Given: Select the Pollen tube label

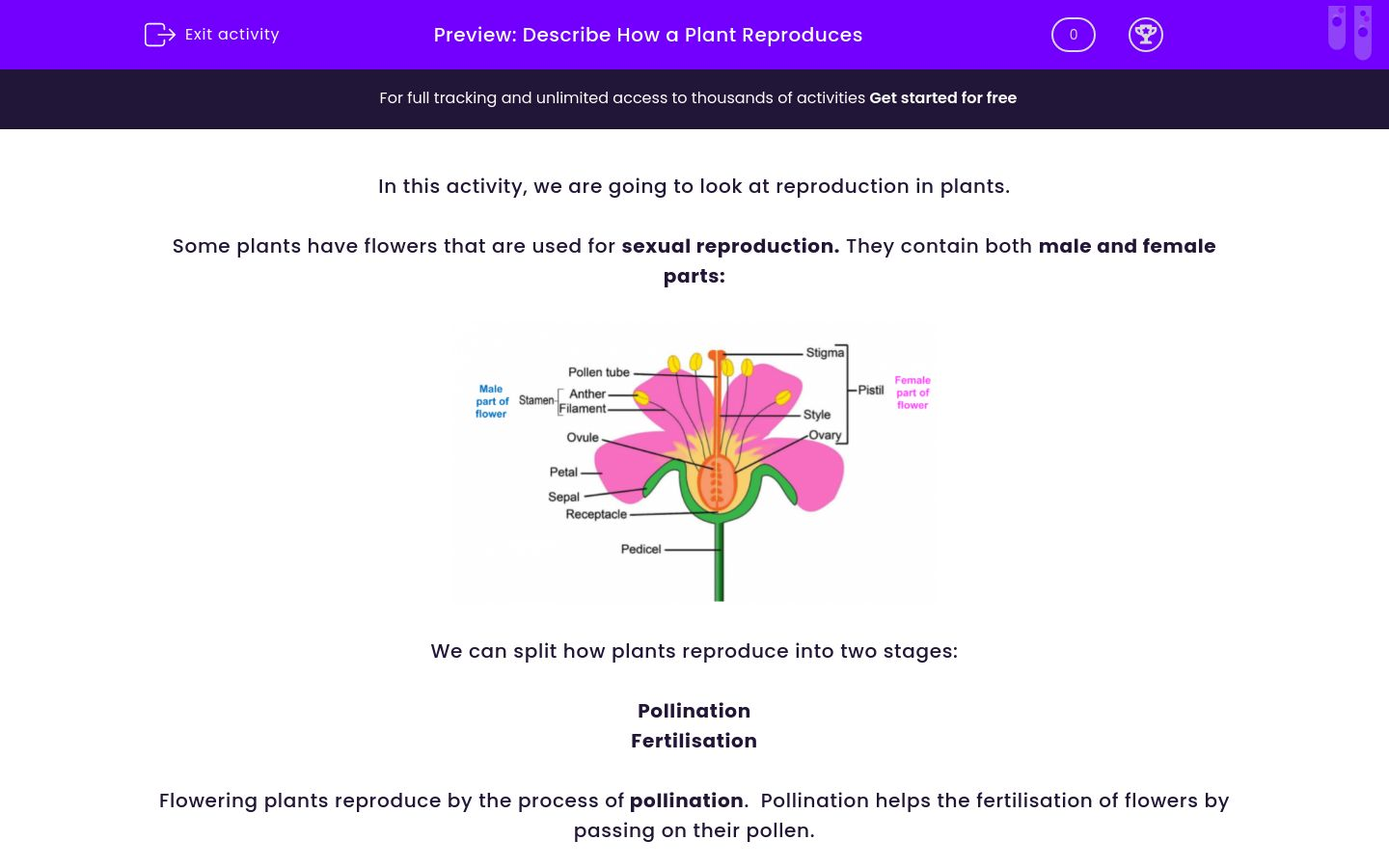Looking at the screenshot, I should coord(599,372).
